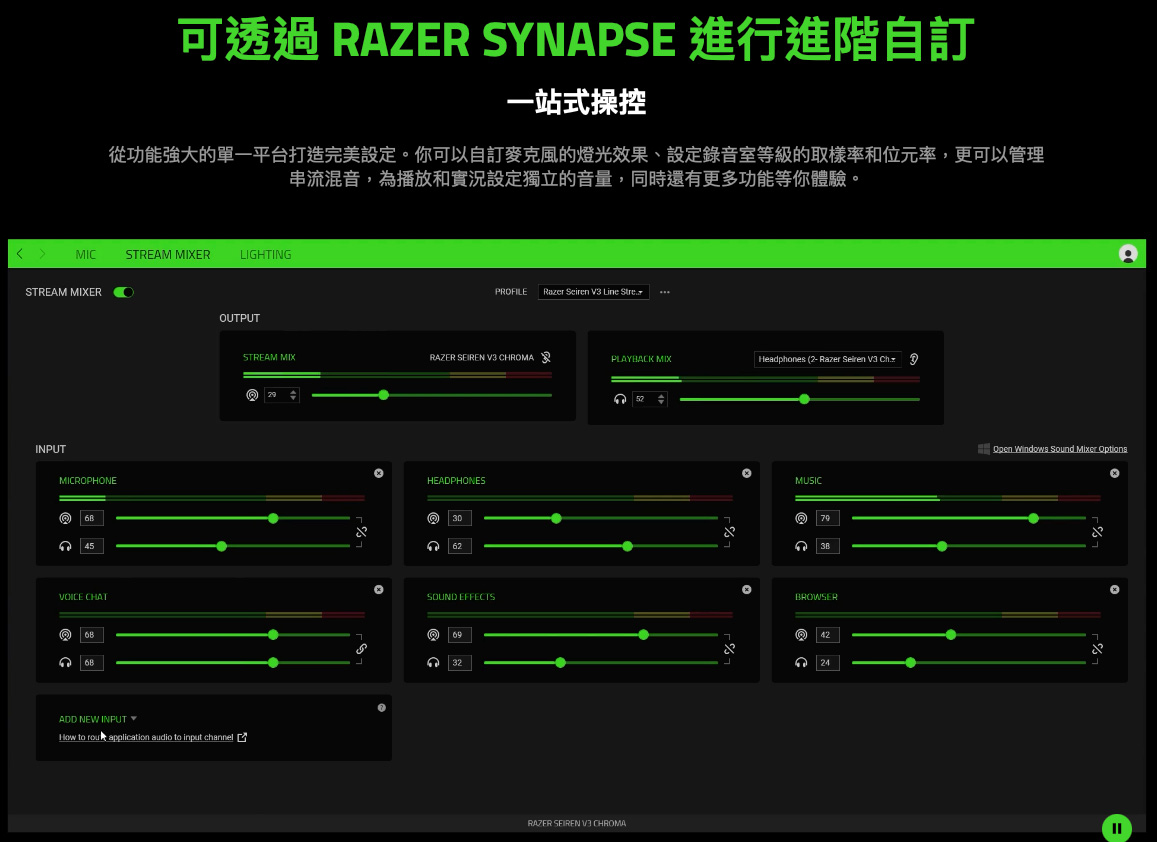Click Voice Chat stream broadcast icon

click(66, 635)
